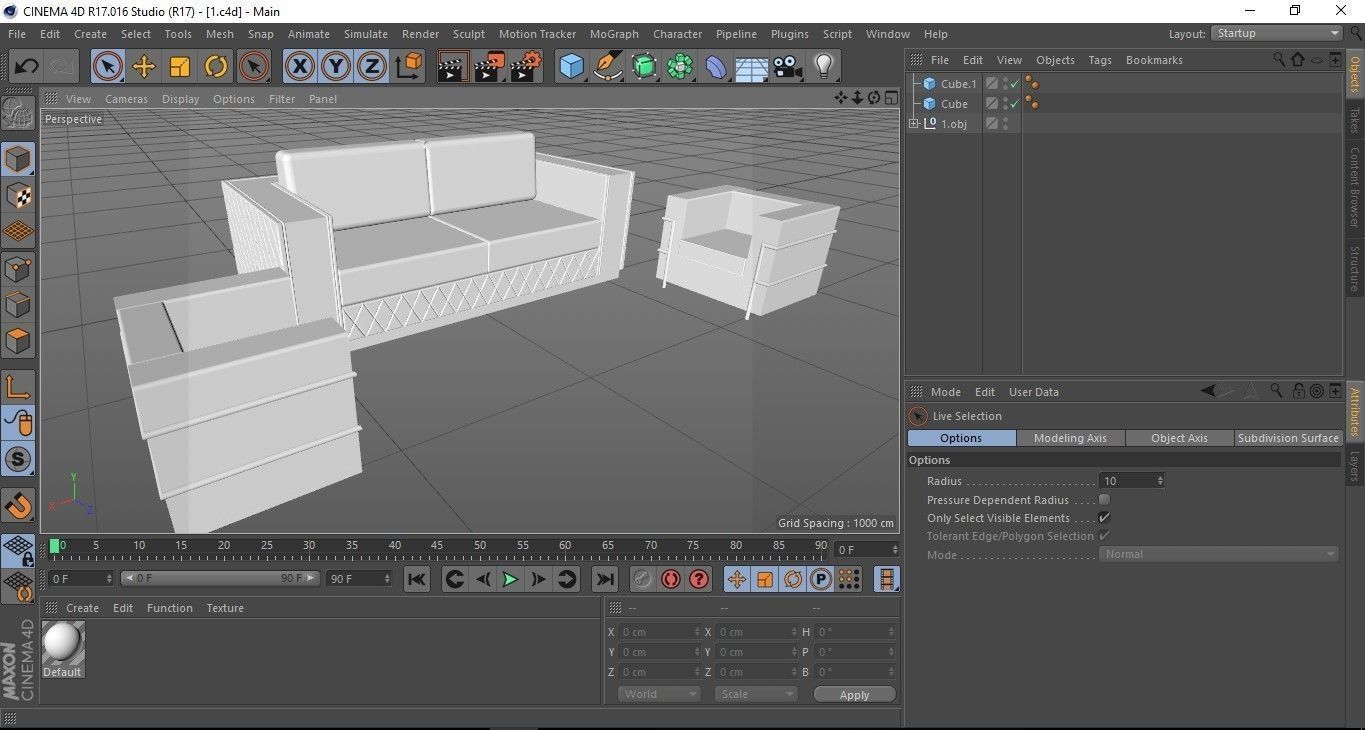Open the Scale coordinate dropdown
This screenshot has width=1365, height=730.
(x=756, y=694)
